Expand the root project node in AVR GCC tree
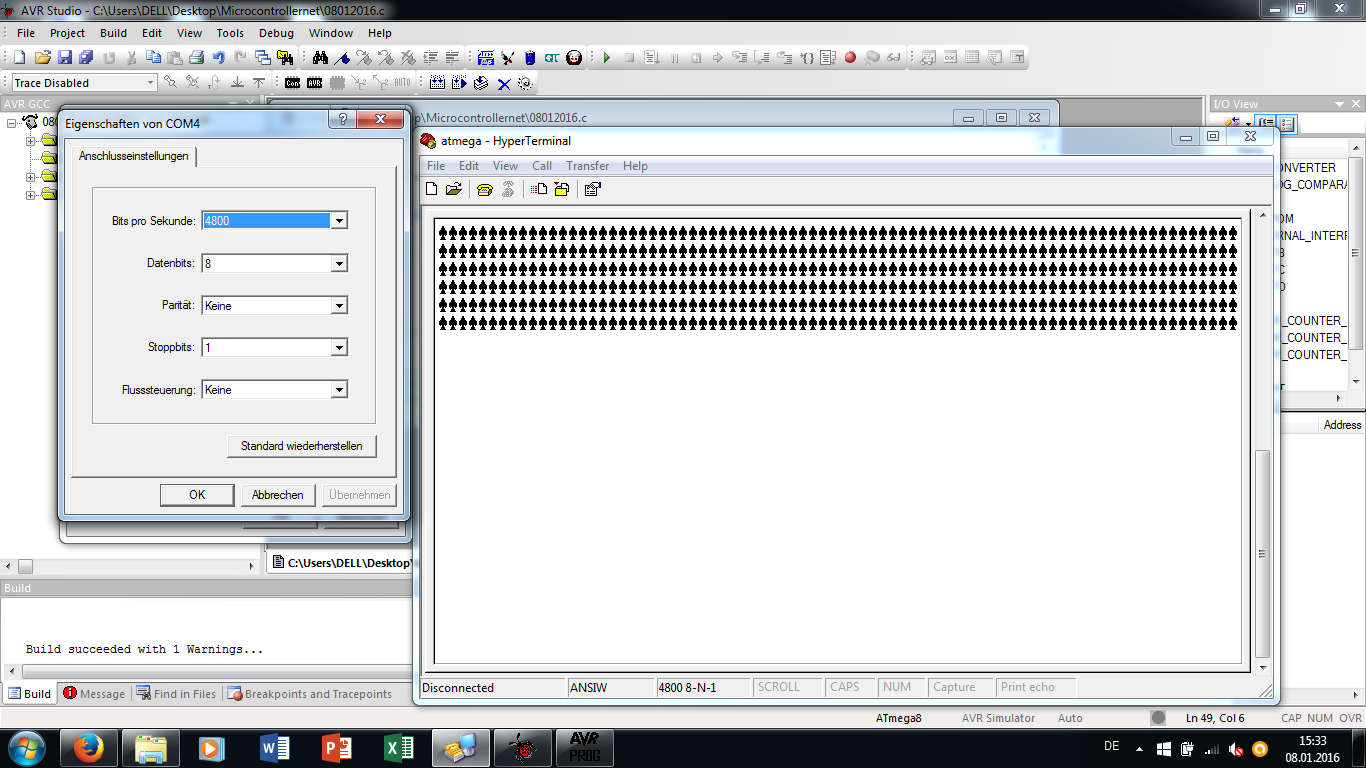 click(11, 123)
